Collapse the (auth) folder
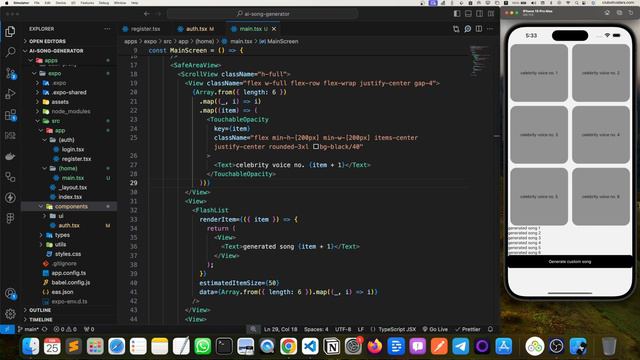The image size is (640, 360). pyautogui.click(x=69, y=140)
